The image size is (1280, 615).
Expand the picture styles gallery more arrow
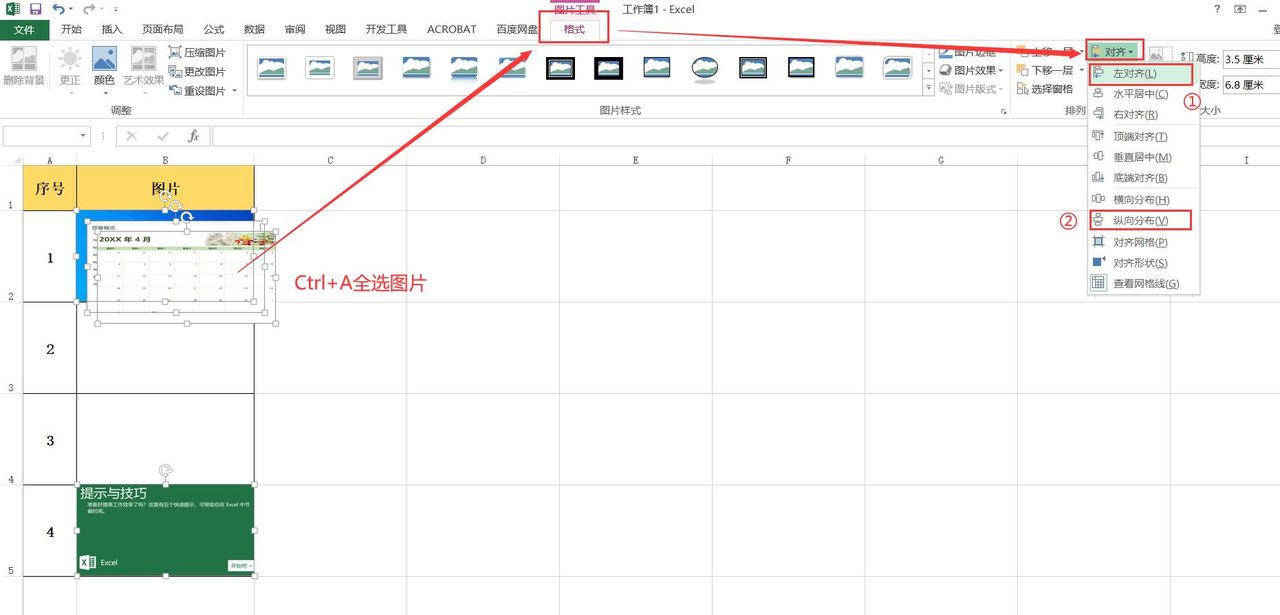928,88
